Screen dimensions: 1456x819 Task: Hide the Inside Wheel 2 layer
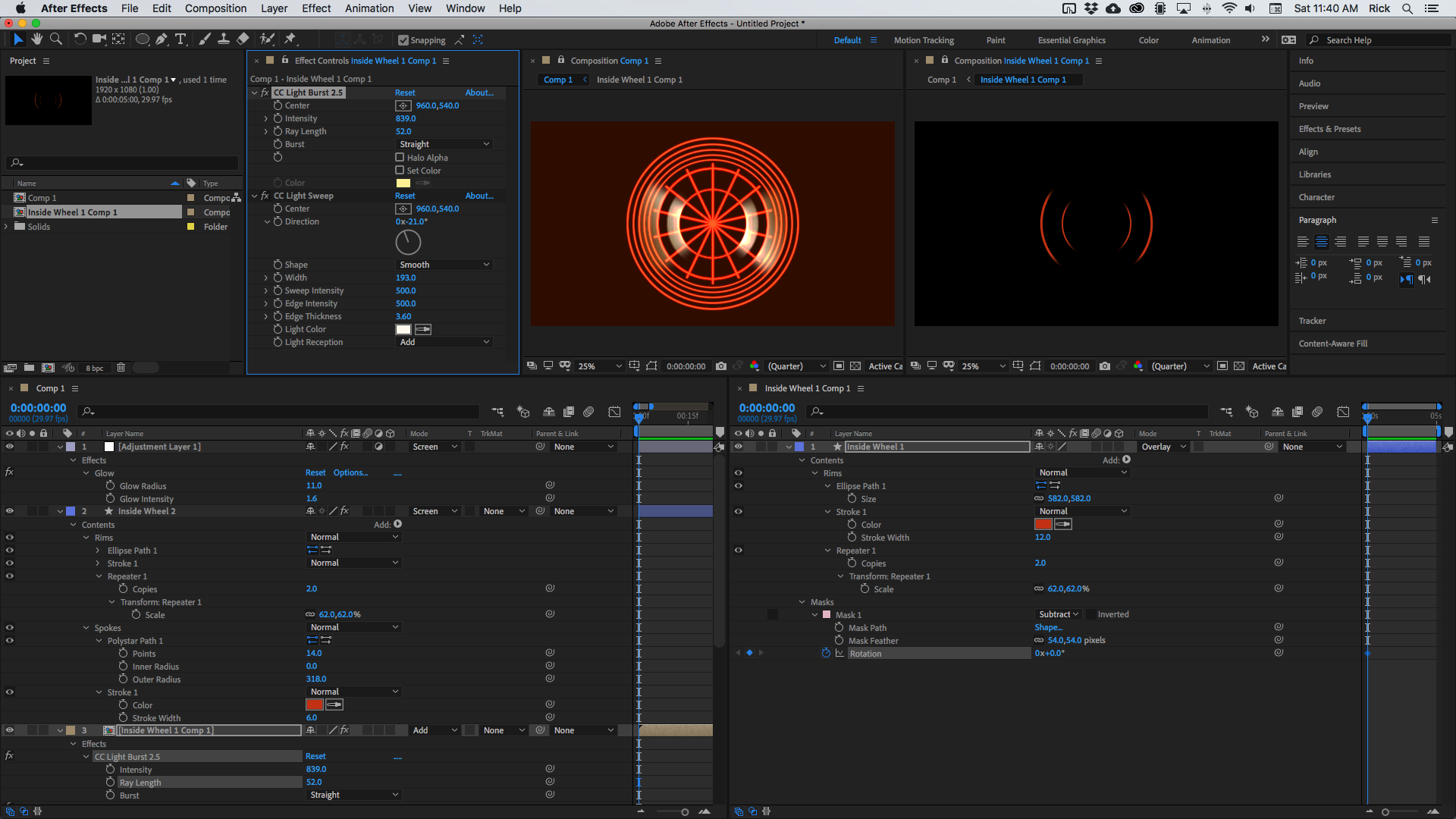click(10, 510)
